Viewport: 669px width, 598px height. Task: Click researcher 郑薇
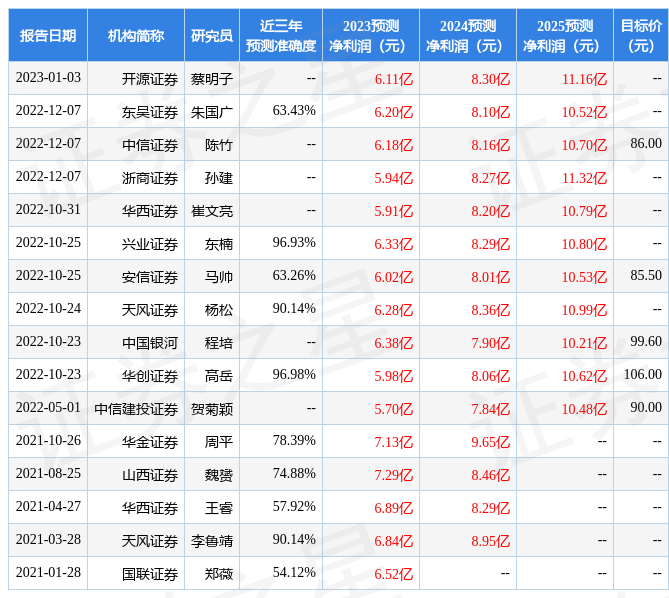[219, 574]
